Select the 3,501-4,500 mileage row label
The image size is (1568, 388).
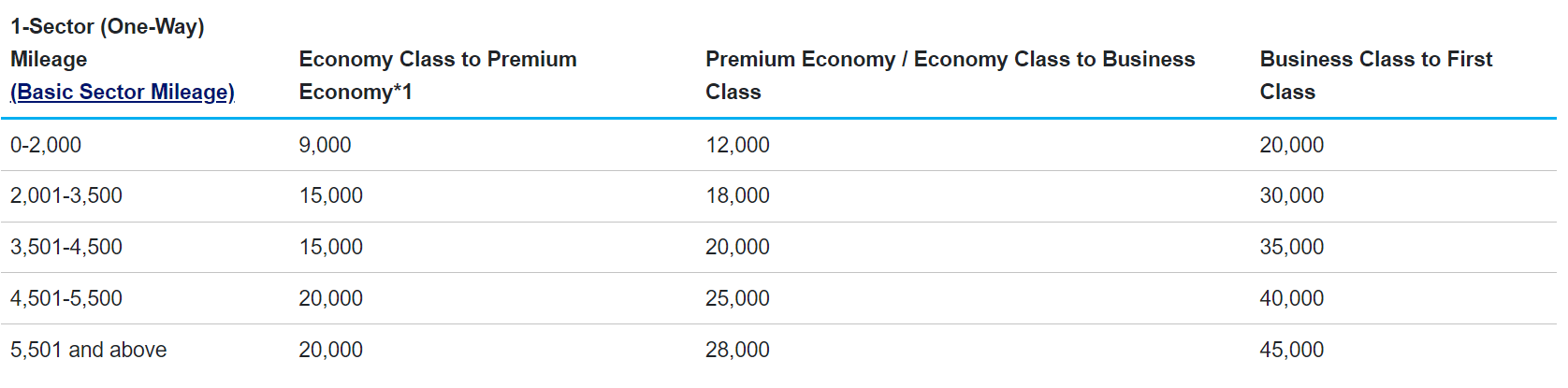[x=66, y=247]
